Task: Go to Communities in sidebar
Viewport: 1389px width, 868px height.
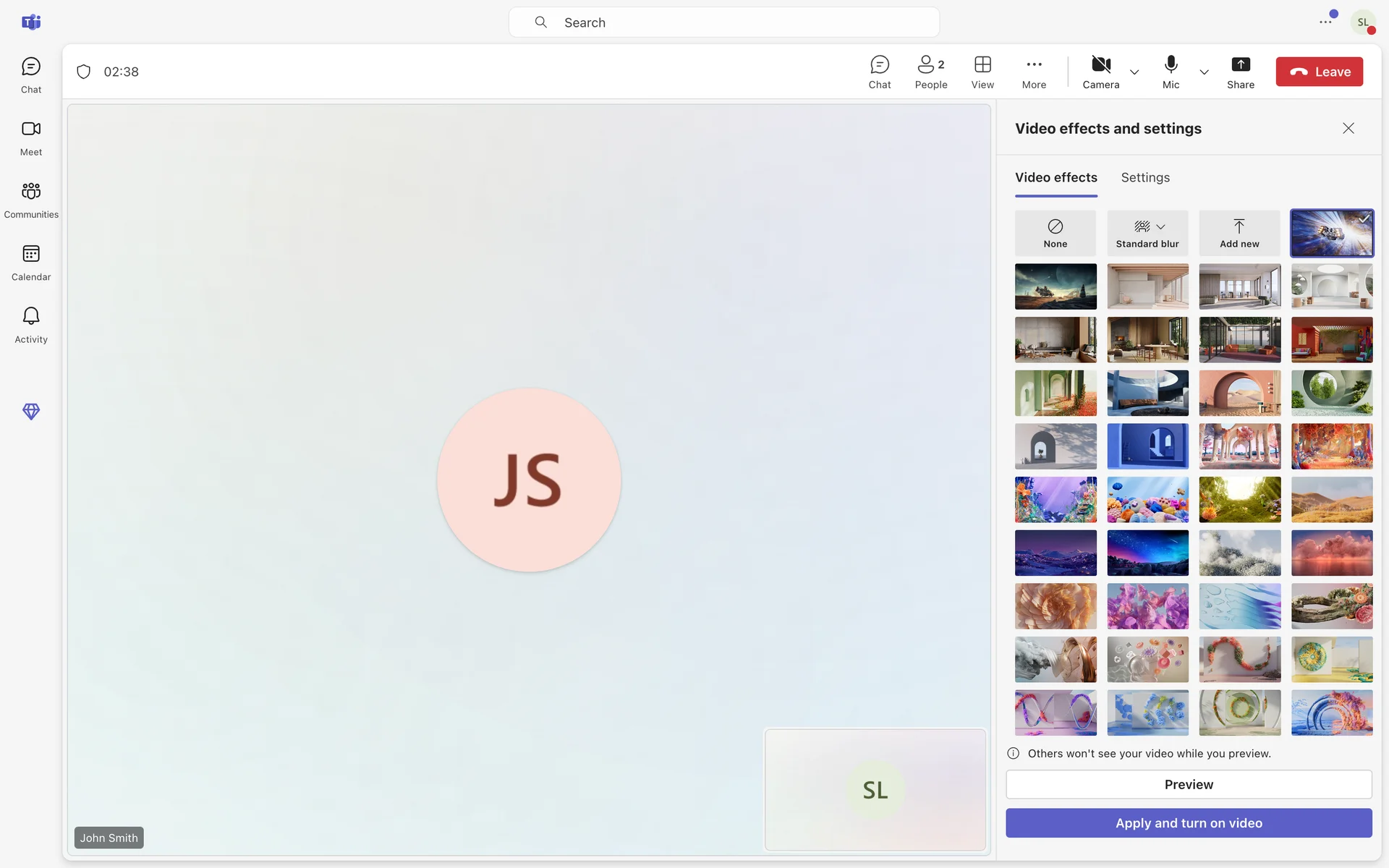Action: coord(30,200)
